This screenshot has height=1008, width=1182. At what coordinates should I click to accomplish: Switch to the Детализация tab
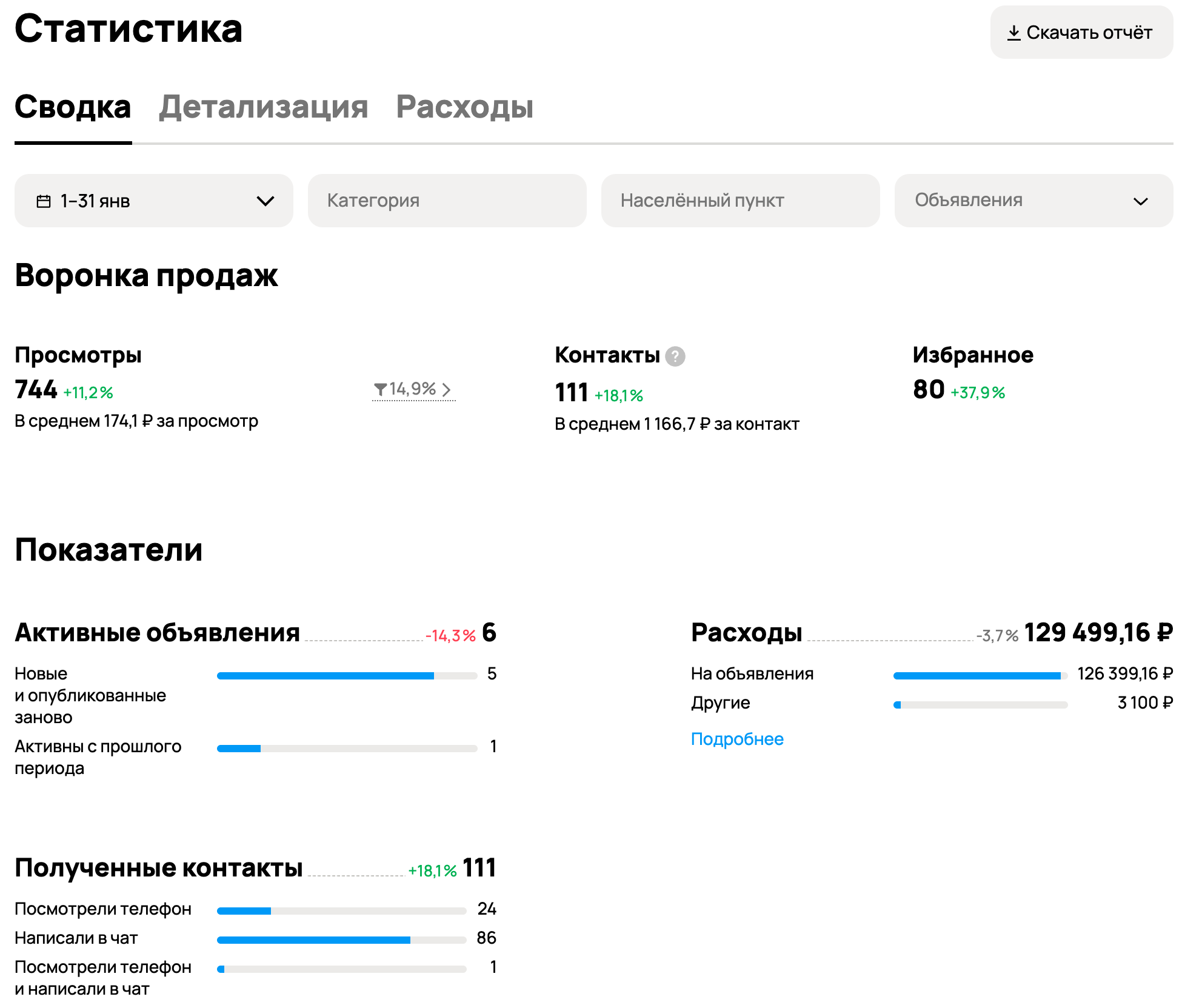coord(263,107)
